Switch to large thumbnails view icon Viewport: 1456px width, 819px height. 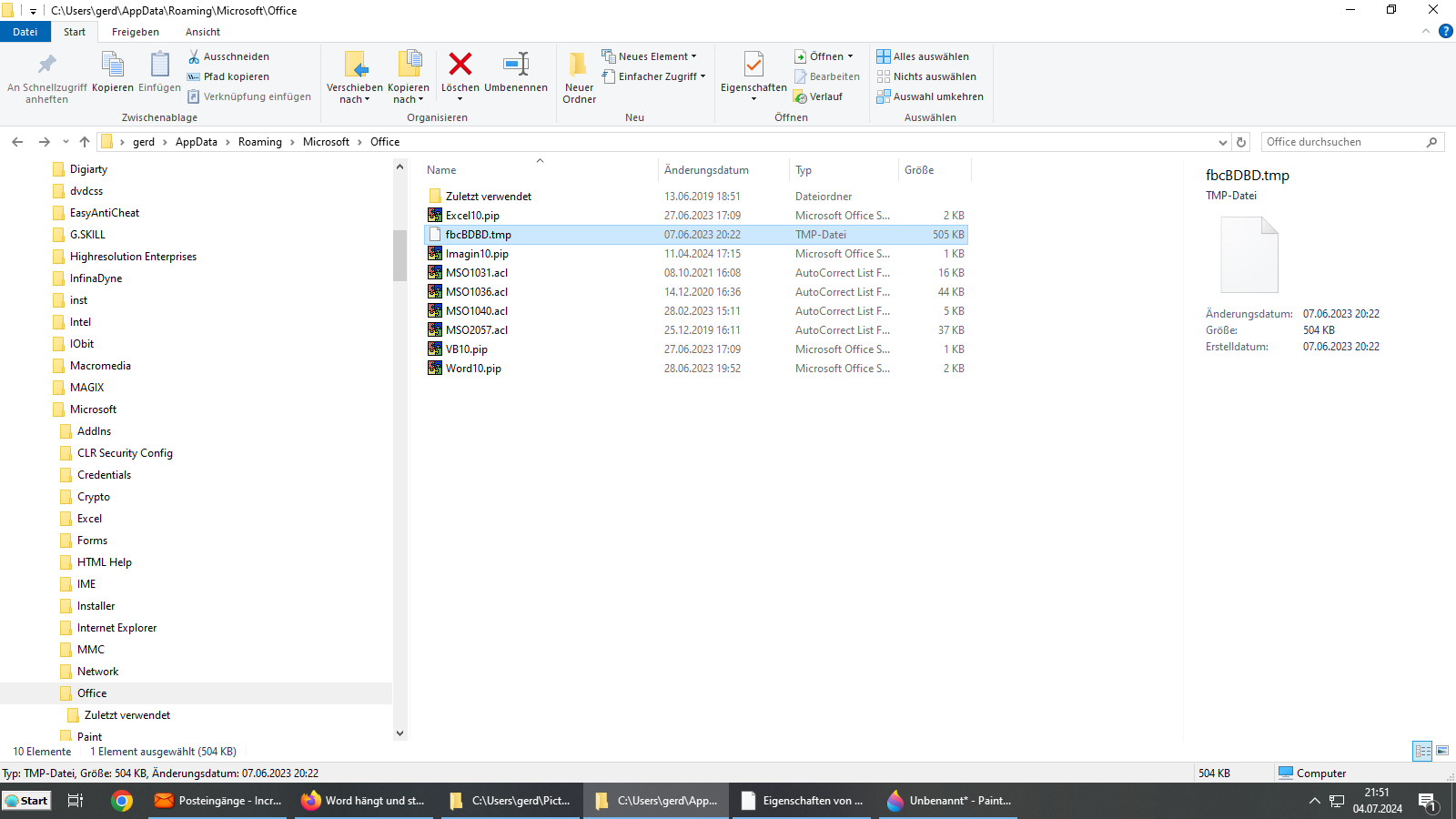(x=1442, y=751)
